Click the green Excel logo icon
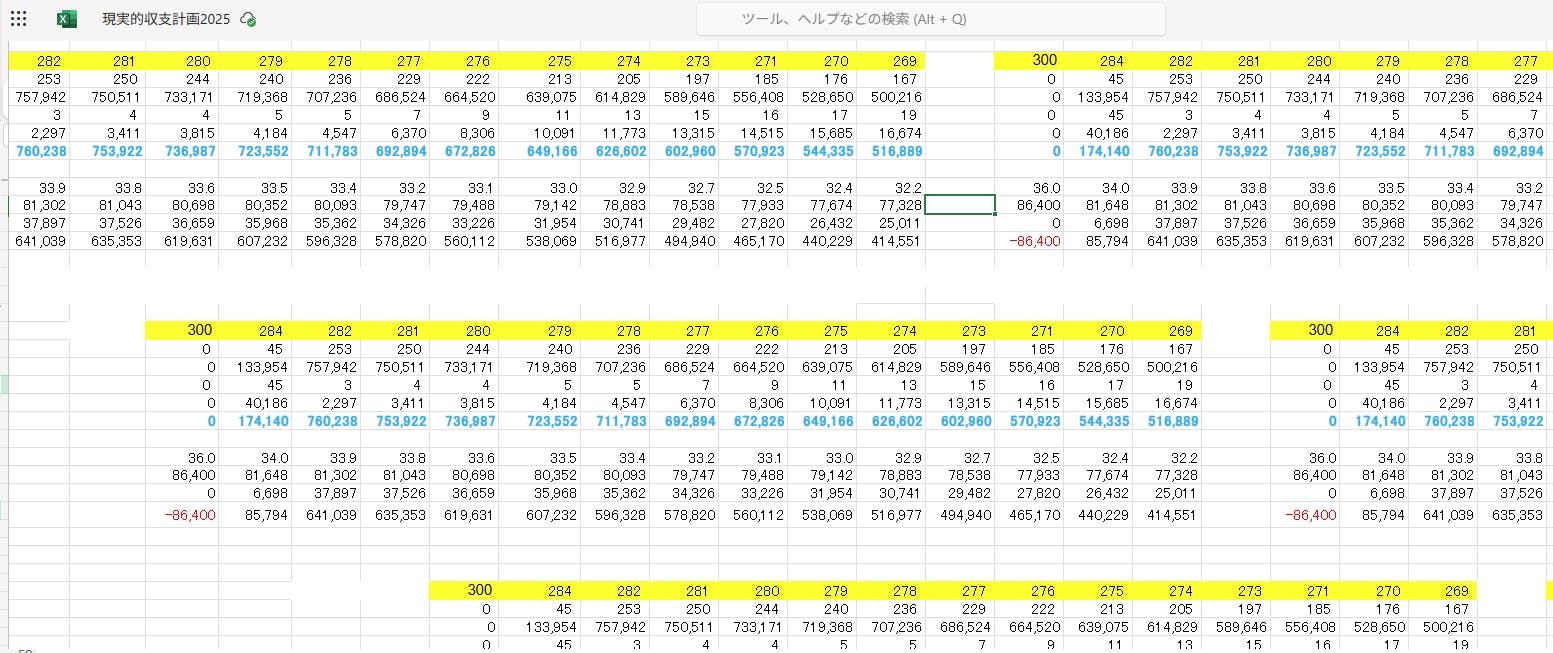Image resolution: width=1553 pixels, height=653 pixels. (x=66, y=19)
